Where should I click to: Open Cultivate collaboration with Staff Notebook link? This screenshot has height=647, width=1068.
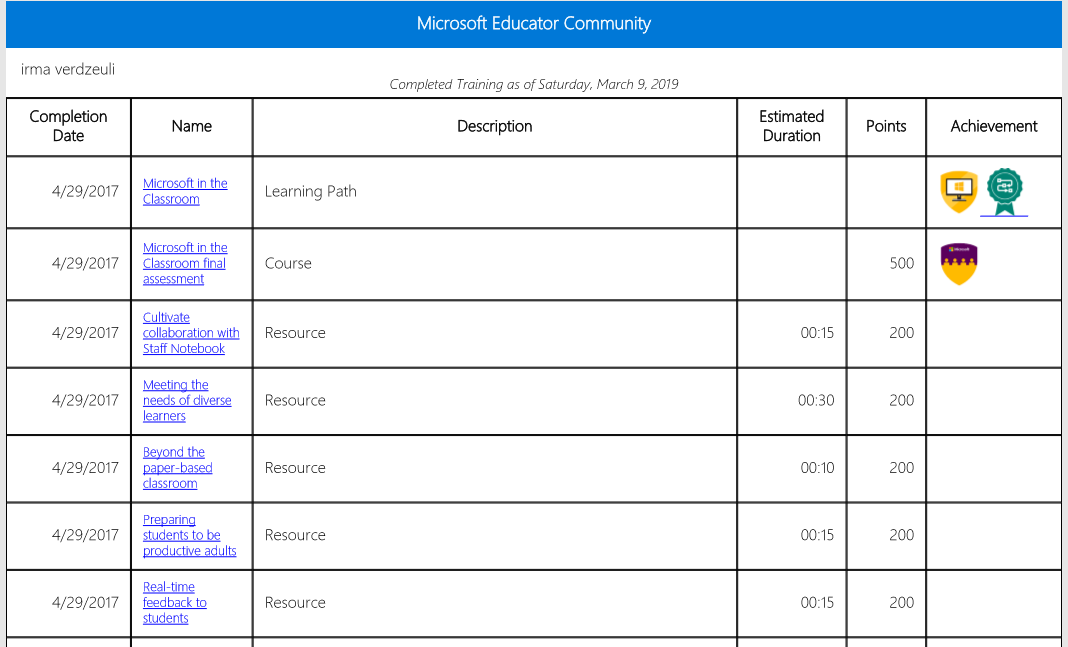191,333
